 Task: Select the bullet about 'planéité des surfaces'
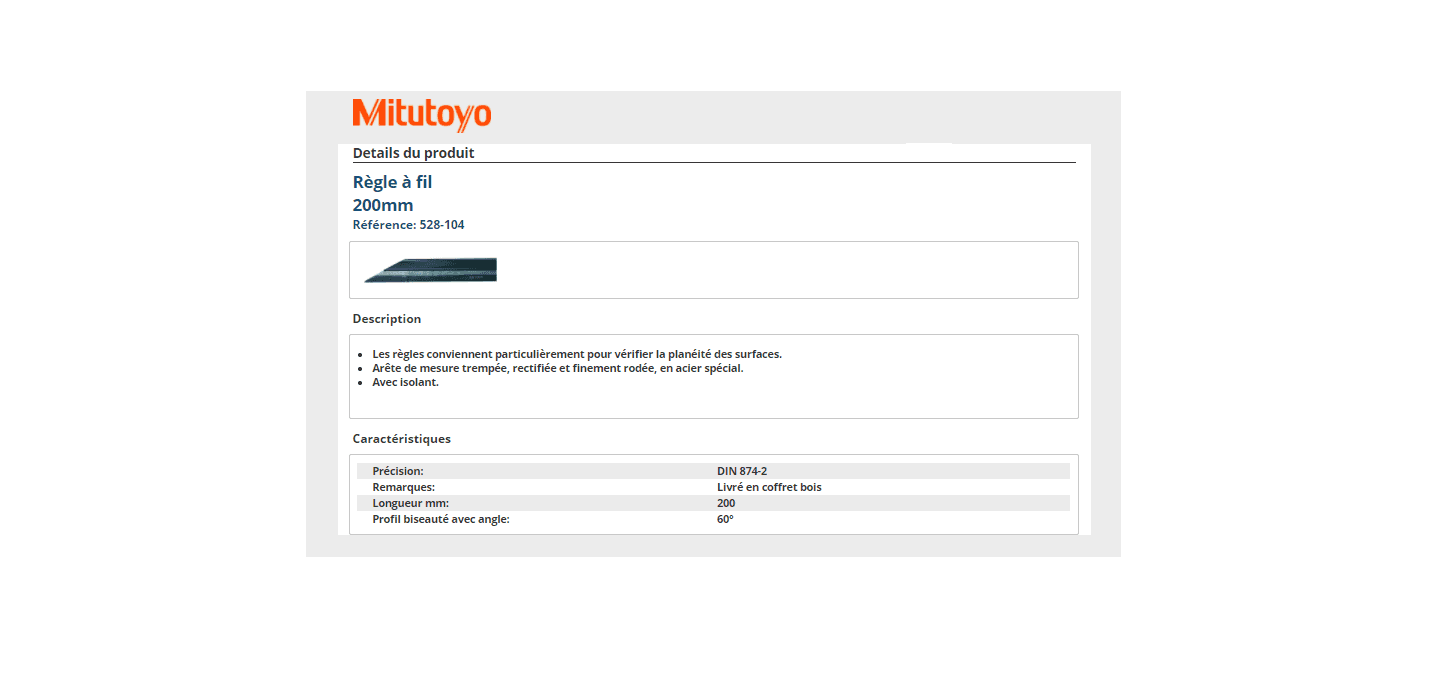click(577, 354)
